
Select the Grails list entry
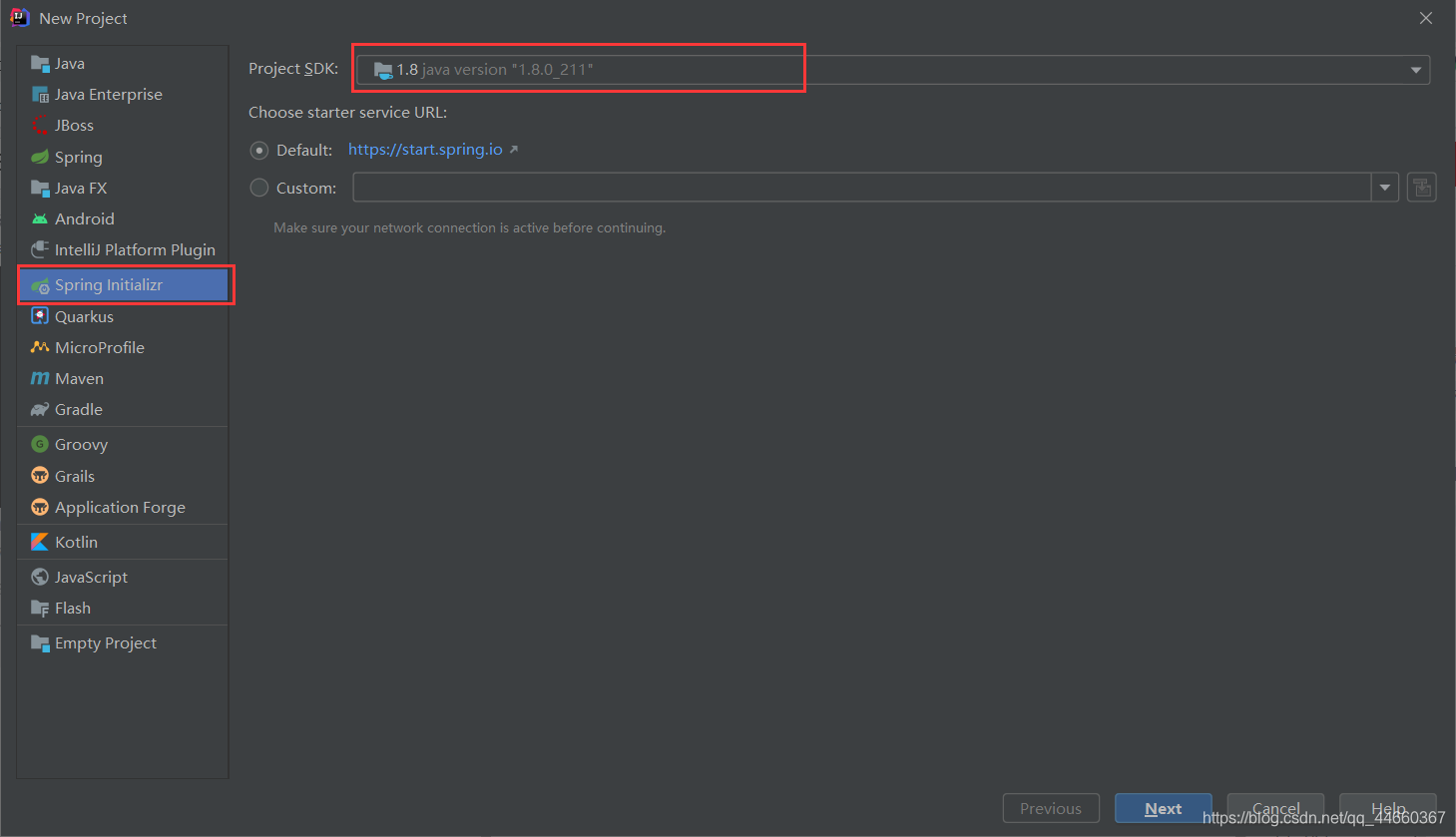[123, 476]
